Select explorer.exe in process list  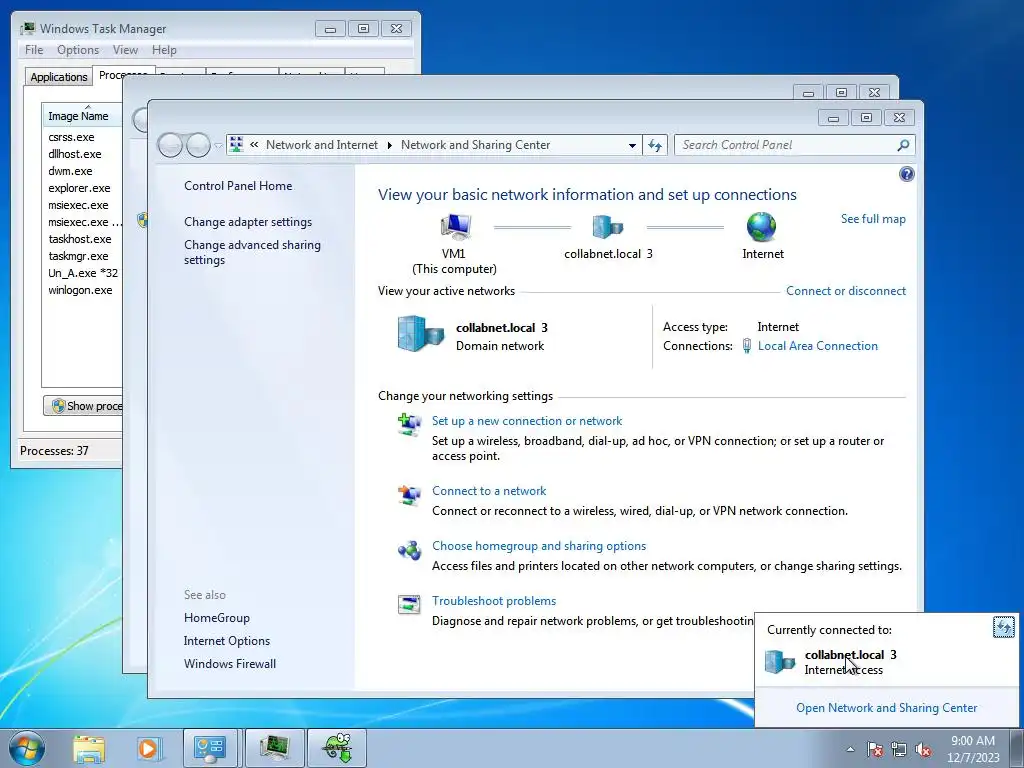[x=82, y=188]
